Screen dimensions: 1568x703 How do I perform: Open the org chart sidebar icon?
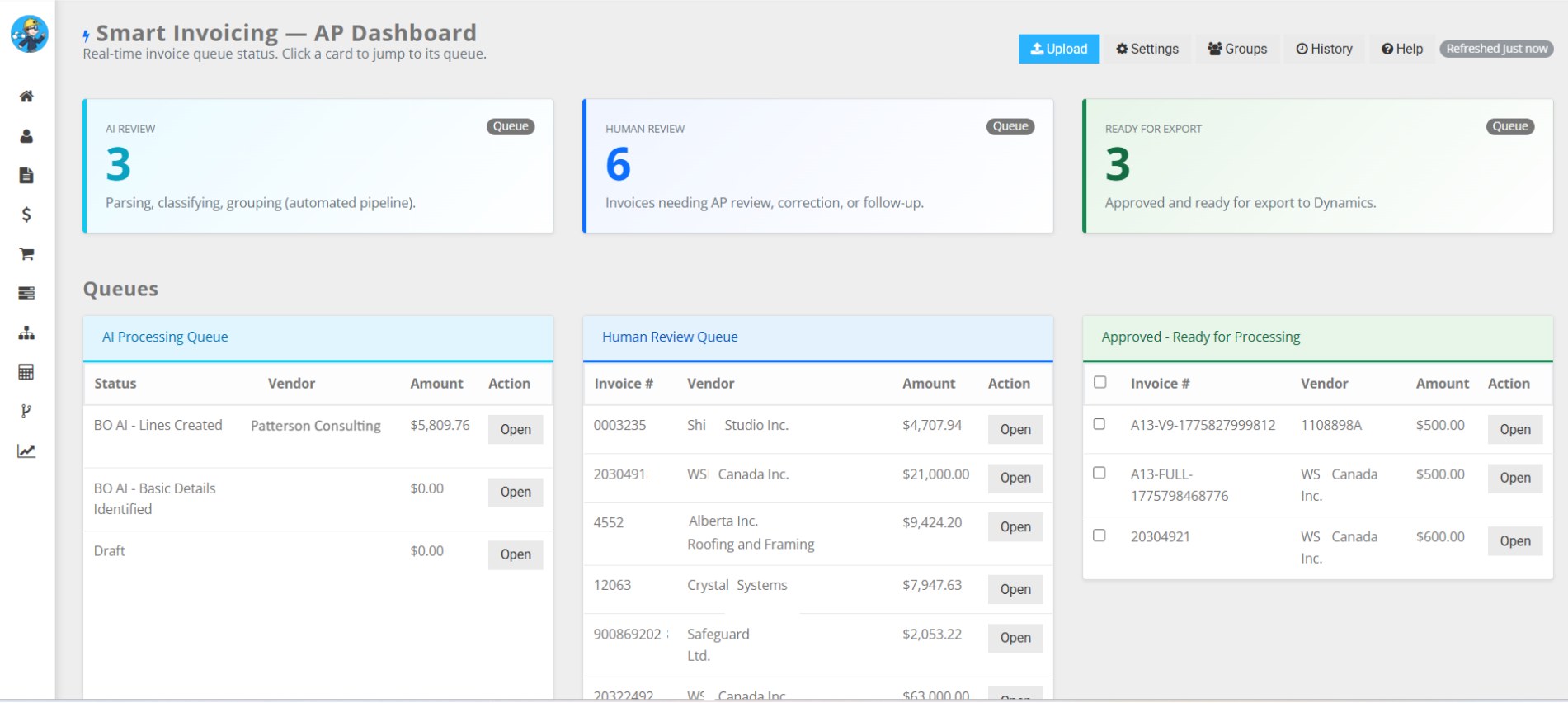pyautogui.click(x=26, y=333)
